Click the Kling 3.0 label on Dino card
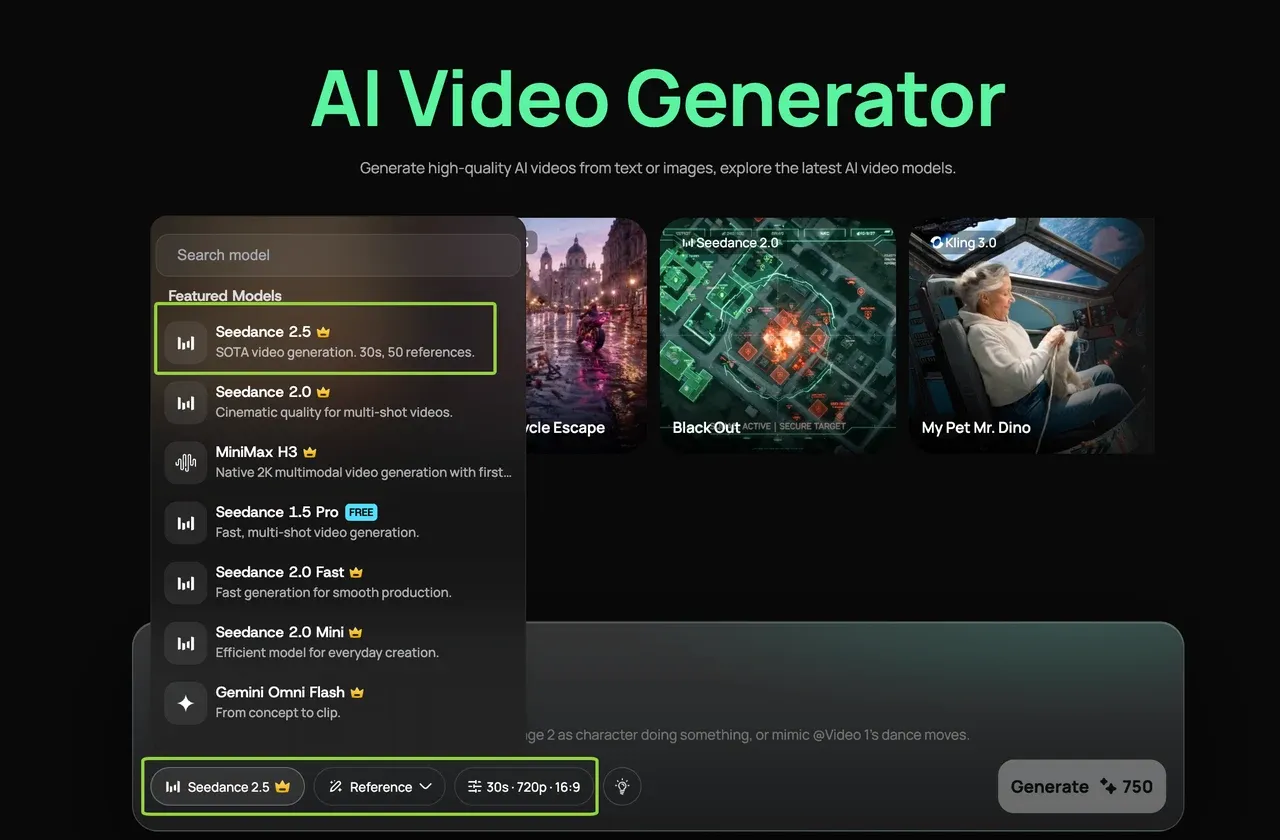This screenshot has width=1280, height=840. [x=963, y=243]
